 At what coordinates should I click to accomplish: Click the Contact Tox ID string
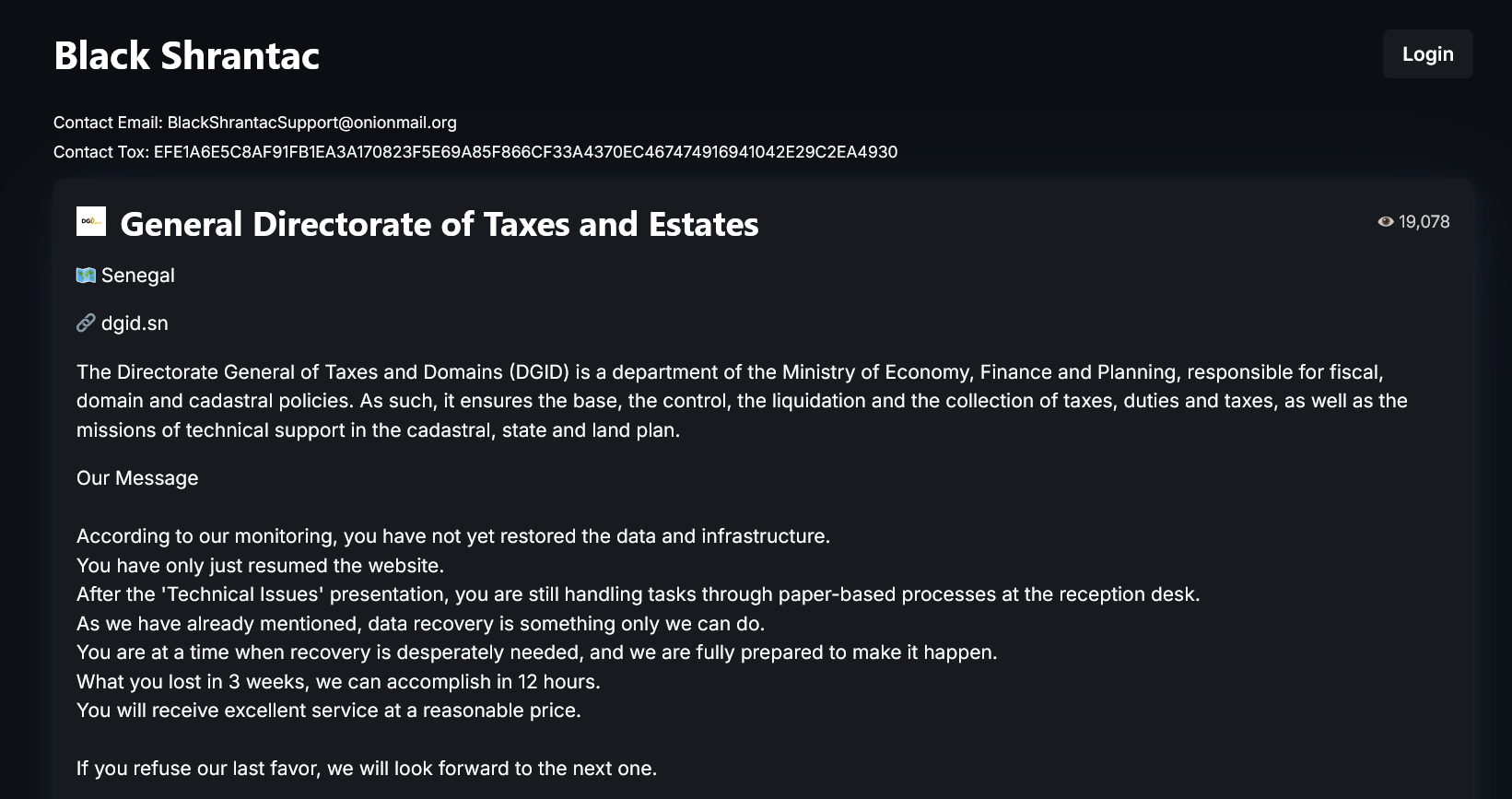point(525,152)
